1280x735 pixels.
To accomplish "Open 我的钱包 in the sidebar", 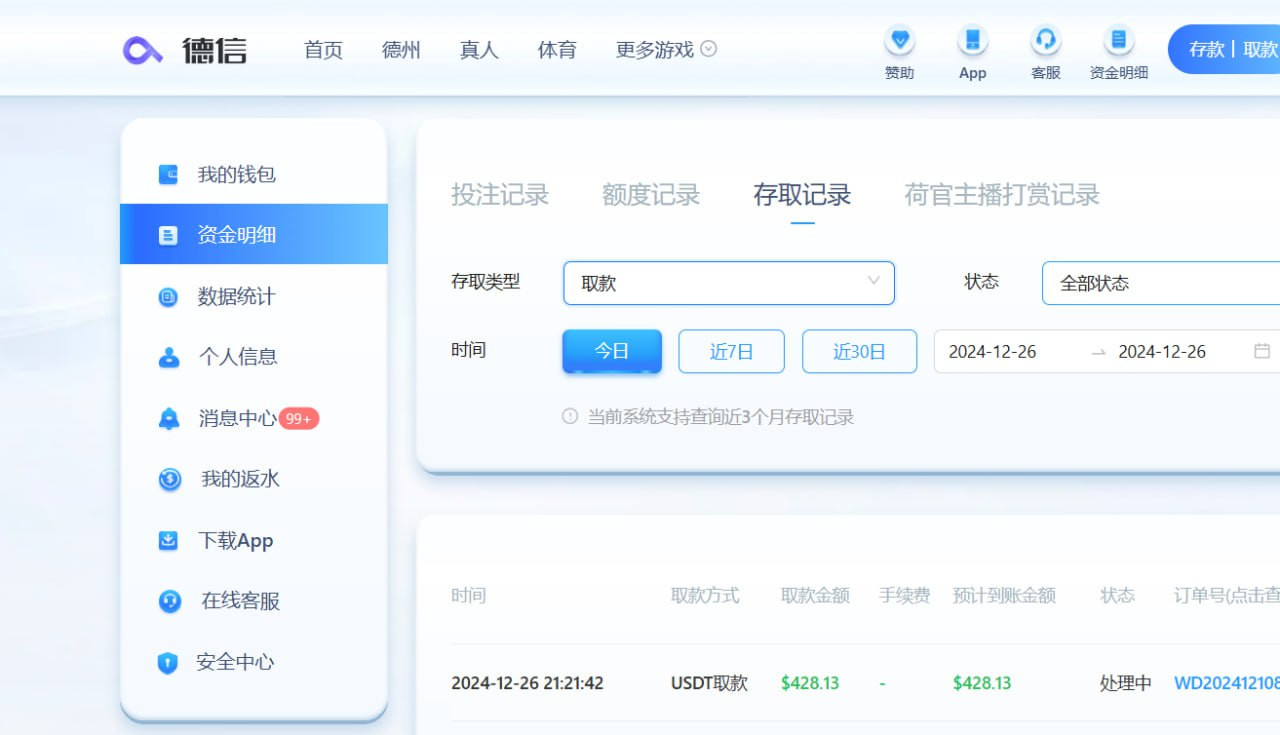I will pyautogui.click(x=254, y=174).
